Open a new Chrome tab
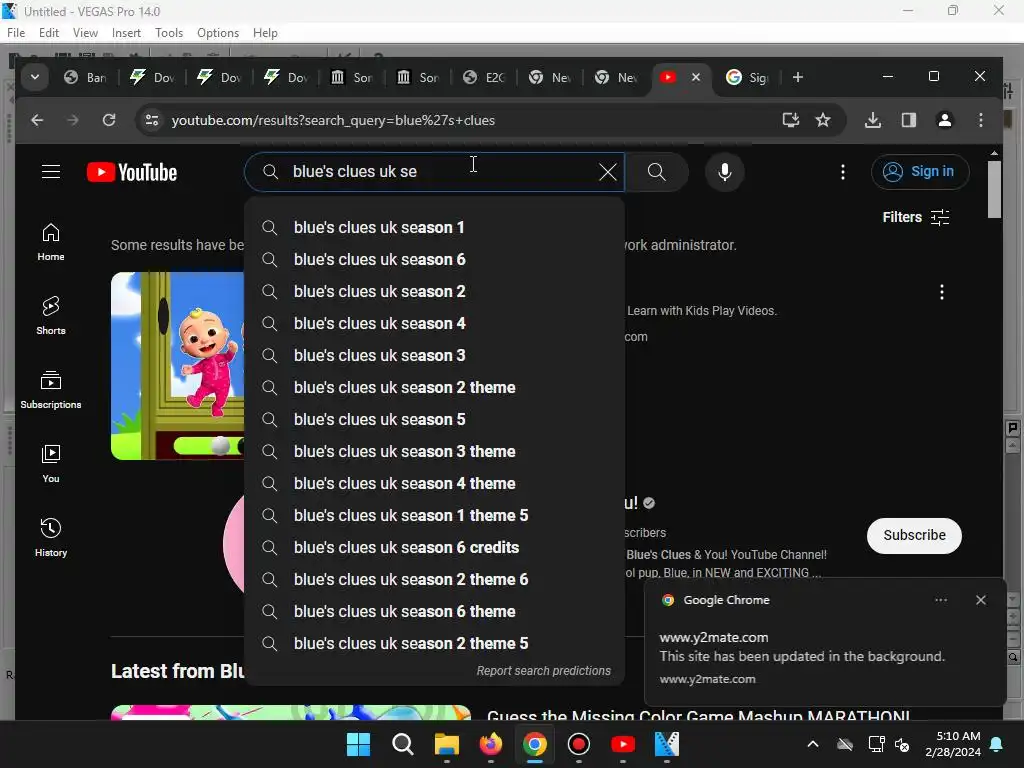The height and width of the screenshot is (768, 1024). 797,78
